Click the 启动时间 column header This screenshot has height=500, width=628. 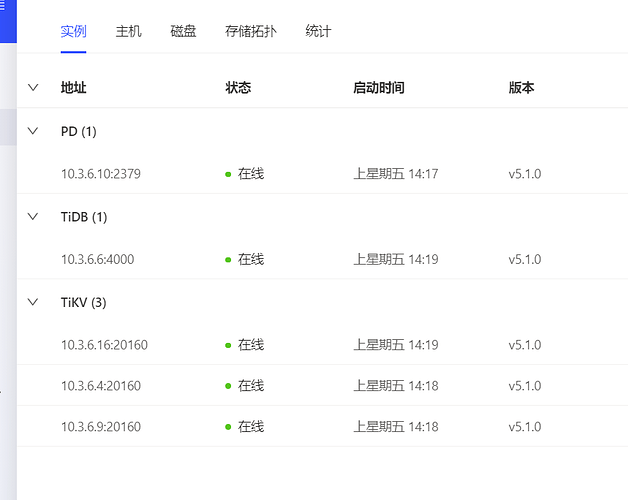(x=379, y=87)
